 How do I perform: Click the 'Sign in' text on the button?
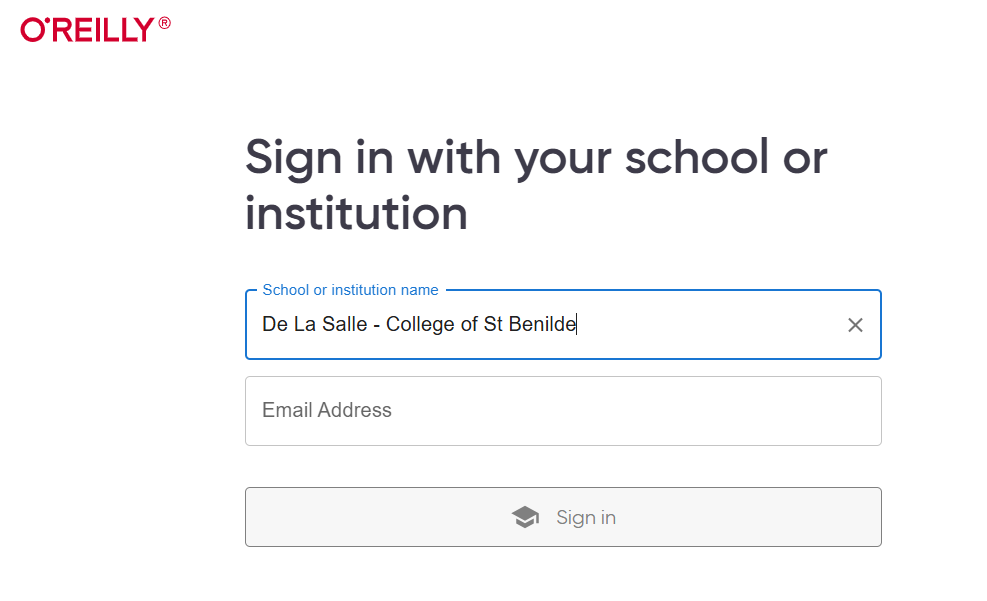(585, 517)
